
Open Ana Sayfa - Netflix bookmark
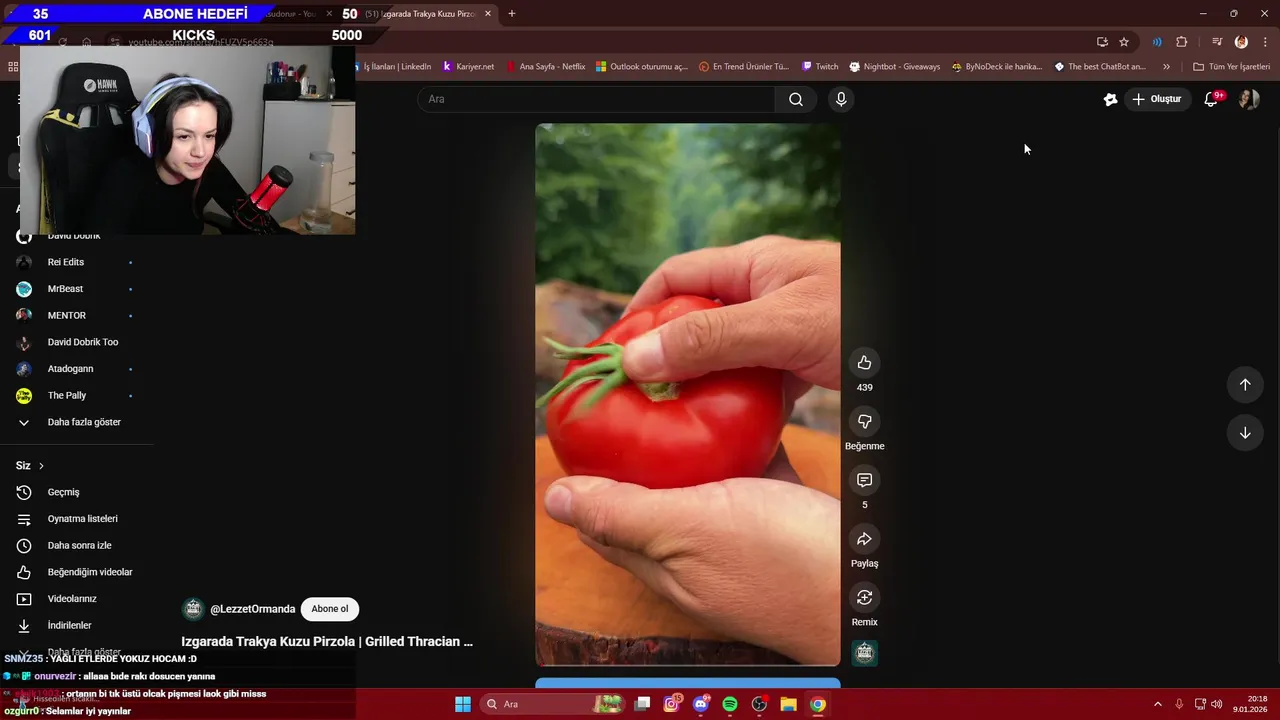pyautogui.click(x=546, y=67)
